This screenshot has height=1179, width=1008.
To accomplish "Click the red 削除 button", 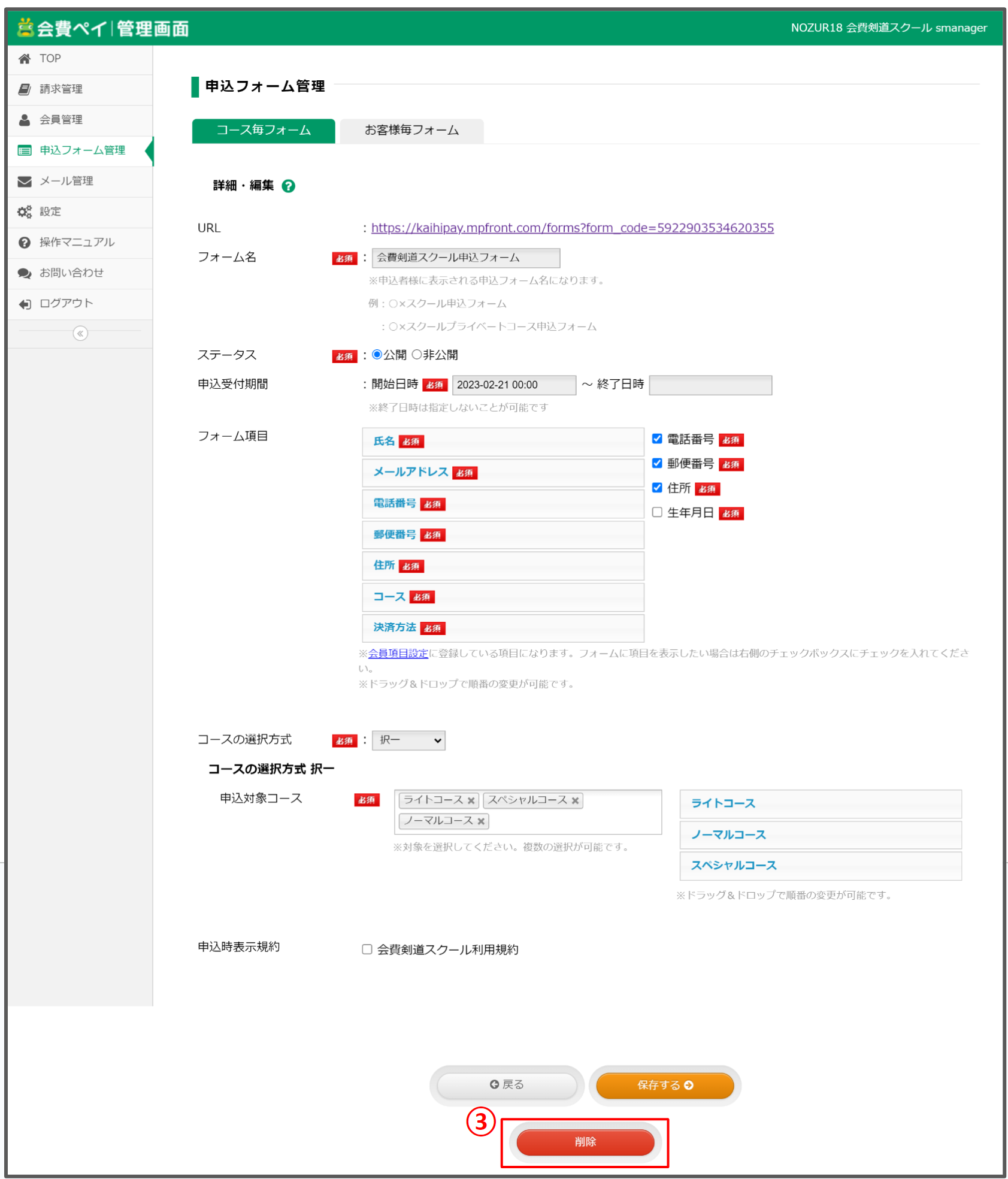I will point(586,1142).
